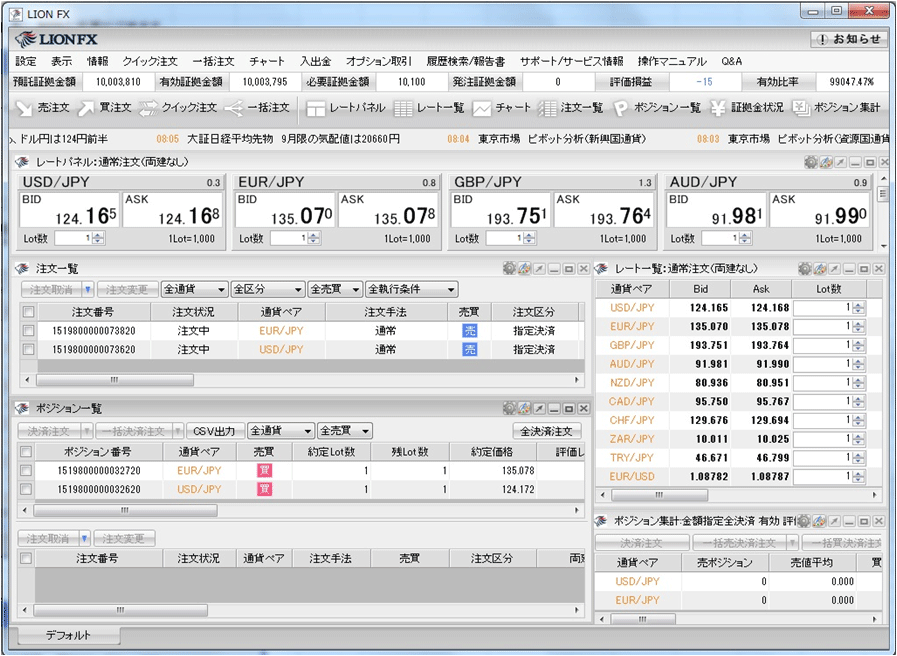Expand the 全通貨 filter in ポジション一覧
This screenshot has width=897, height=656.
(281, 431)
